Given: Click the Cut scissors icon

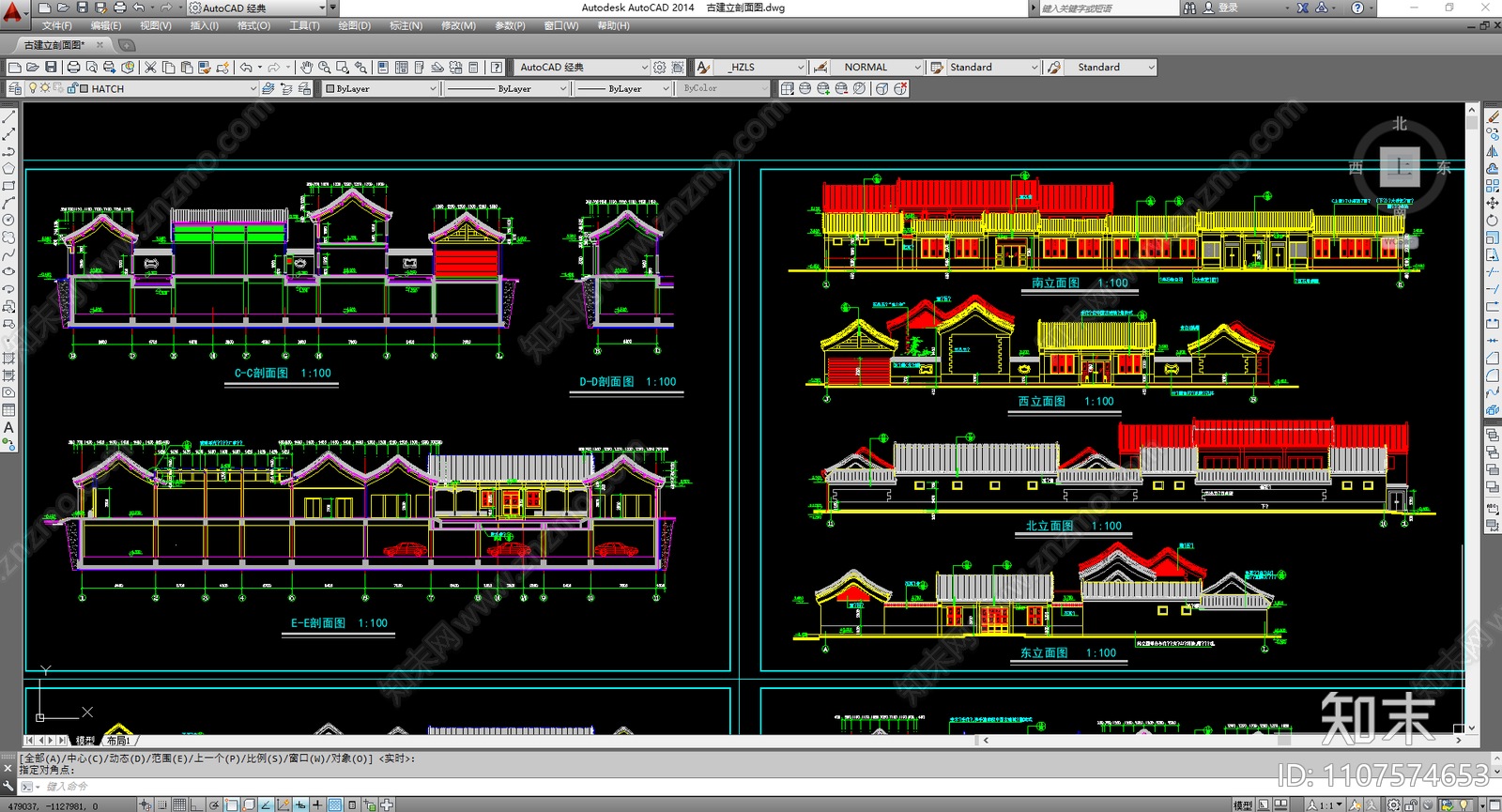Looking at the screenshot, I should [x=150, y=68].
